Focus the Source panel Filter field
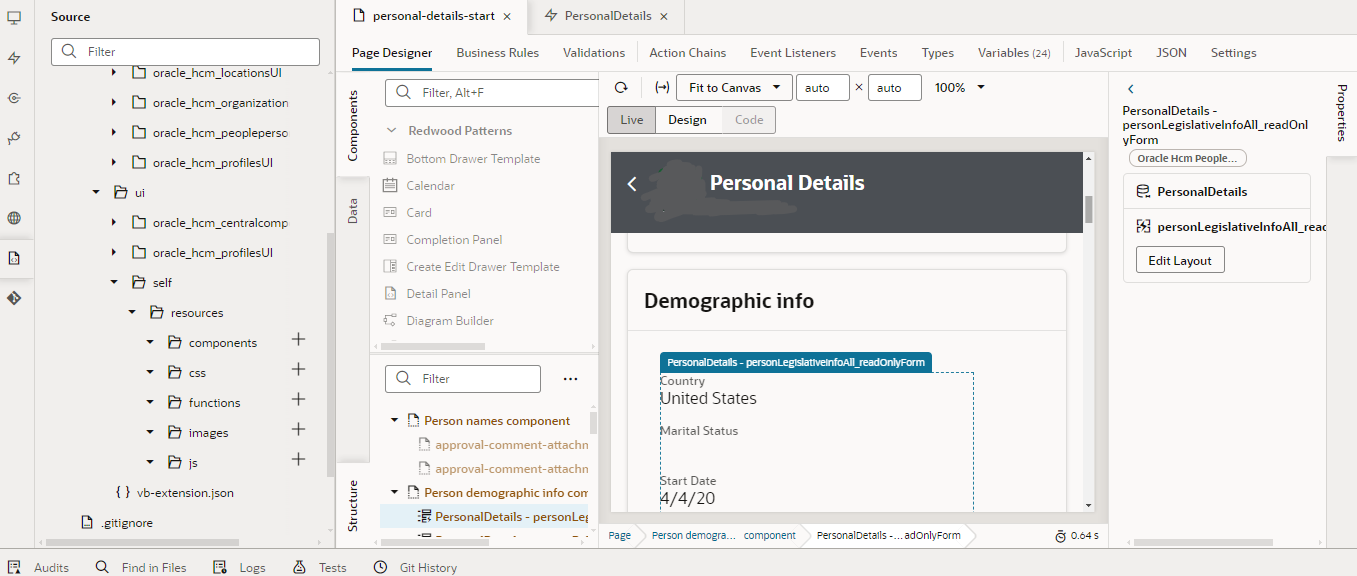 pyautogui.click(x=185, y=51)
